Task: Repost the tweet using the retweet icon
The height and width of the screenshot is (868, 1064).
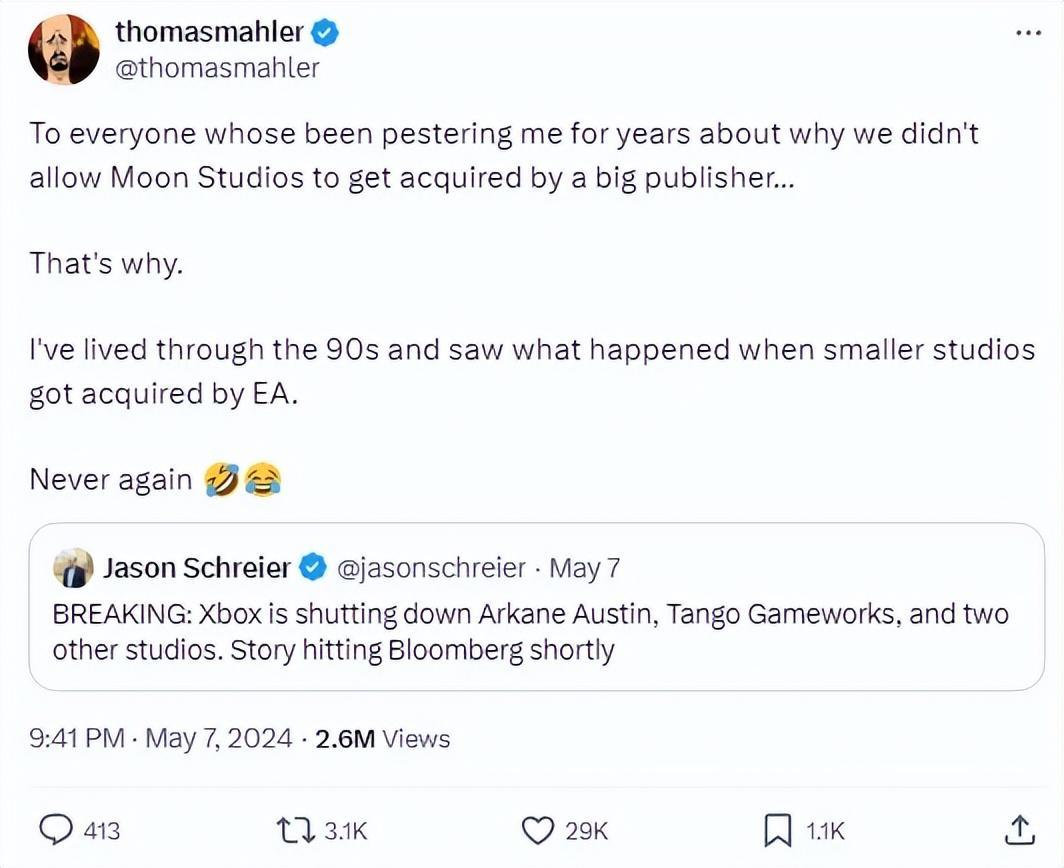Action: tap(295, 829)
